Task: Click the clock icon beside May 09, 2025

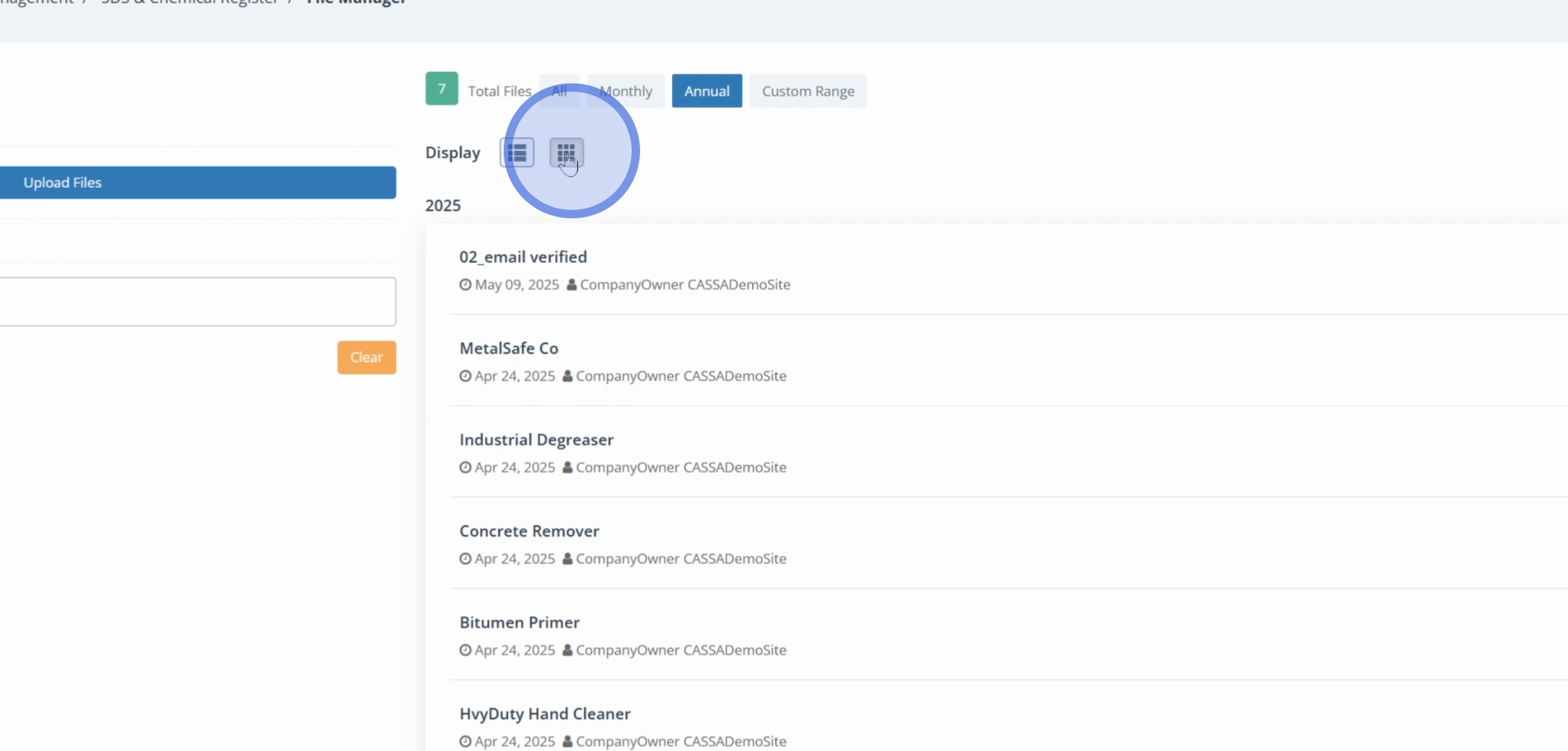Action: tap(465, 285)
